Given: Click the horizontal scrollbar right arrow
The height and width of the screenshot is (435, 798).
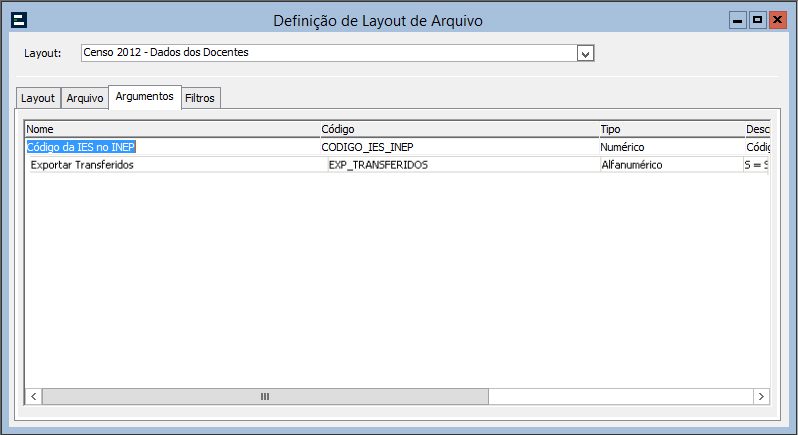Looking at the screenshot, I should tap(761, 396).
